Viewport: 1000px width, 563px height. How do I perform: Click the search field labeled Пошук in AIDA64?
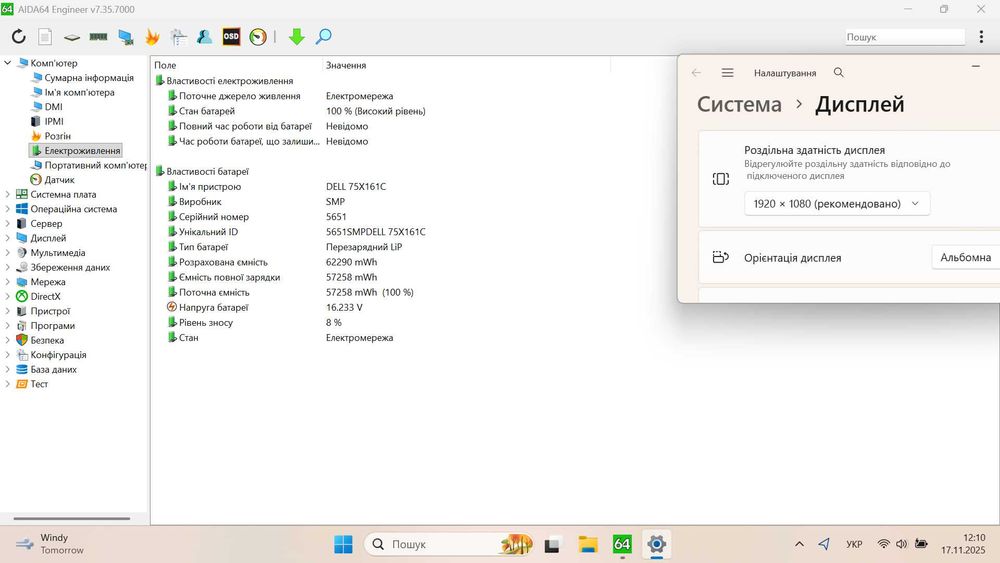tap(904, 37)
